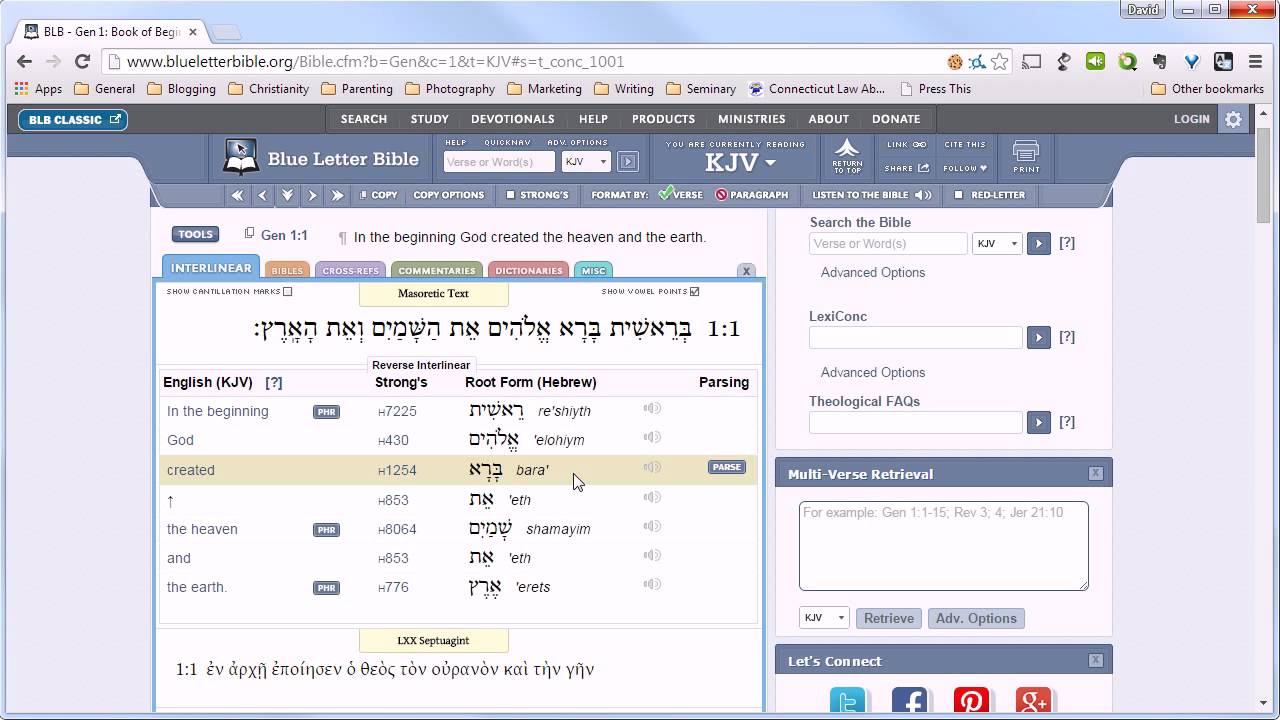The height and width of the screenshot is (720, 1280).
Task: Toggle Show Vowel Points checkbox
Action: click(695, 292)
